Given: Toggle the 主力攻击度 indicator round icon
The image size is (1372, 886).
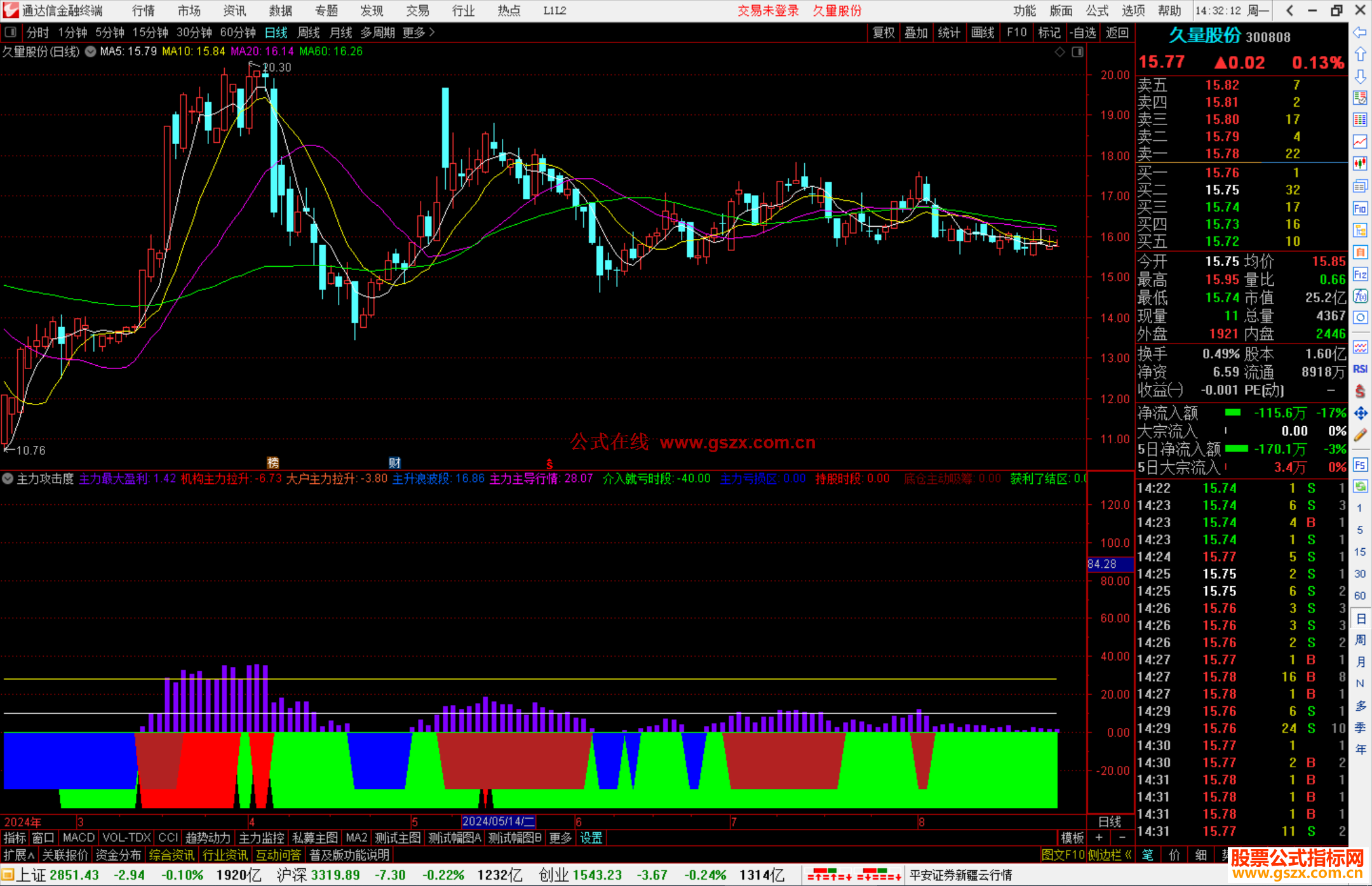Looking at the screenshot, I should pyautogui.click(x=8, y=478).
